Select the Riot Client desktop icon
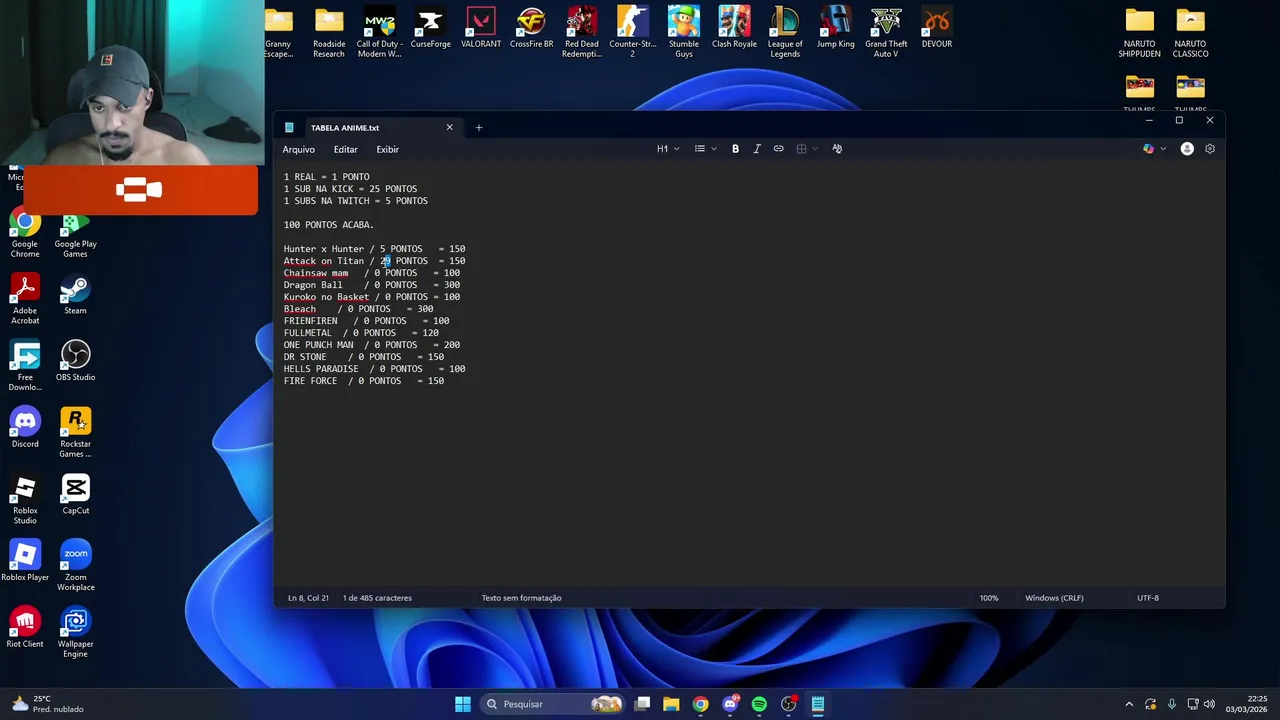1280x720 pixels. coord(25,629)
